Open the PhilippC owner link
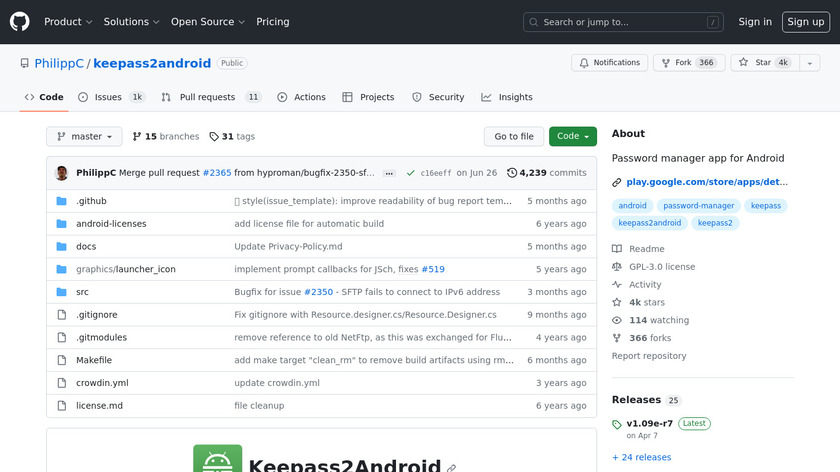 [x=59, y=63]
